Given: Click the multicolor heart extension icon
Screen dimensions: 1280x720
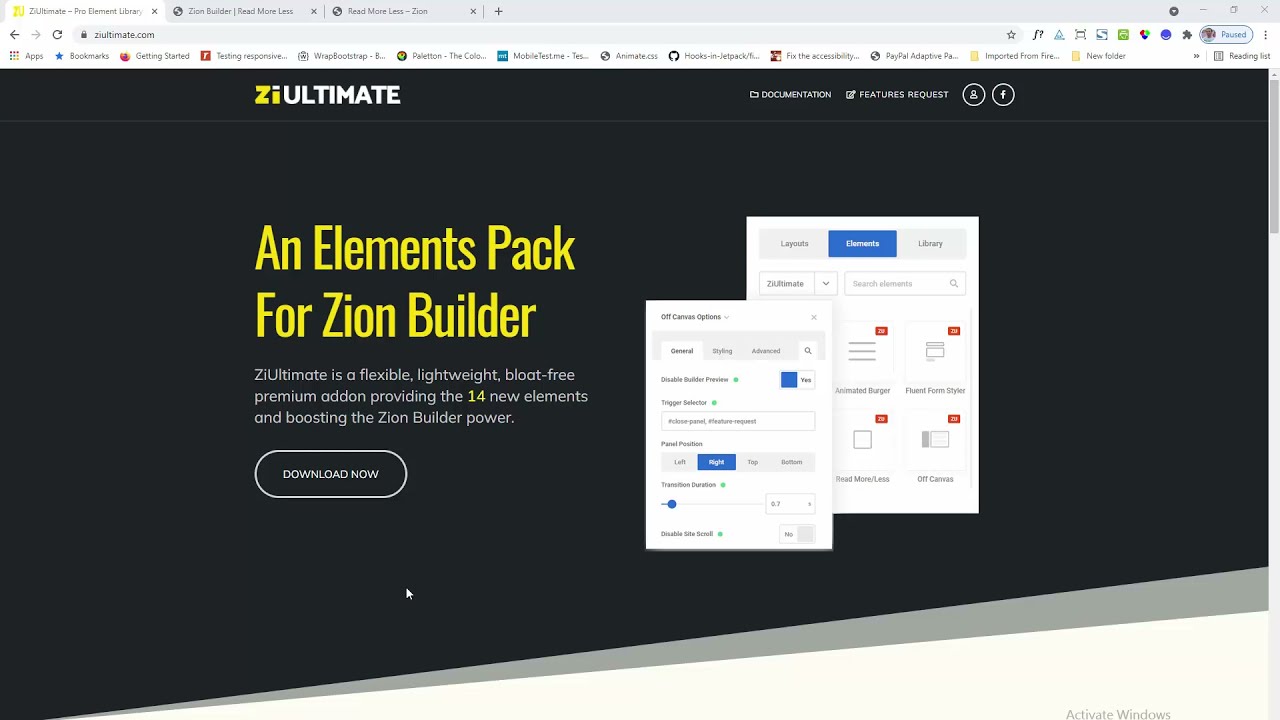Looking at the screenshot, I should (1145, 34).
